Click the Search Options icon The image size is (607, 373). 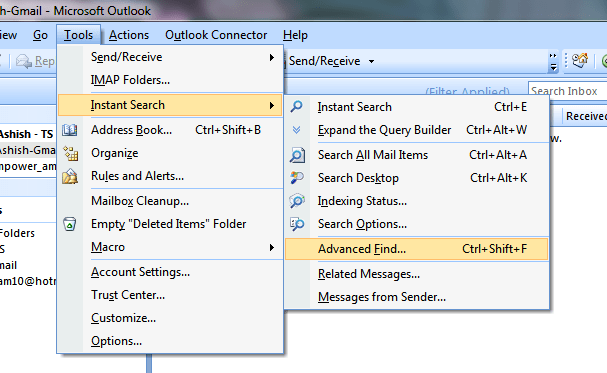(x=297, y=224)
